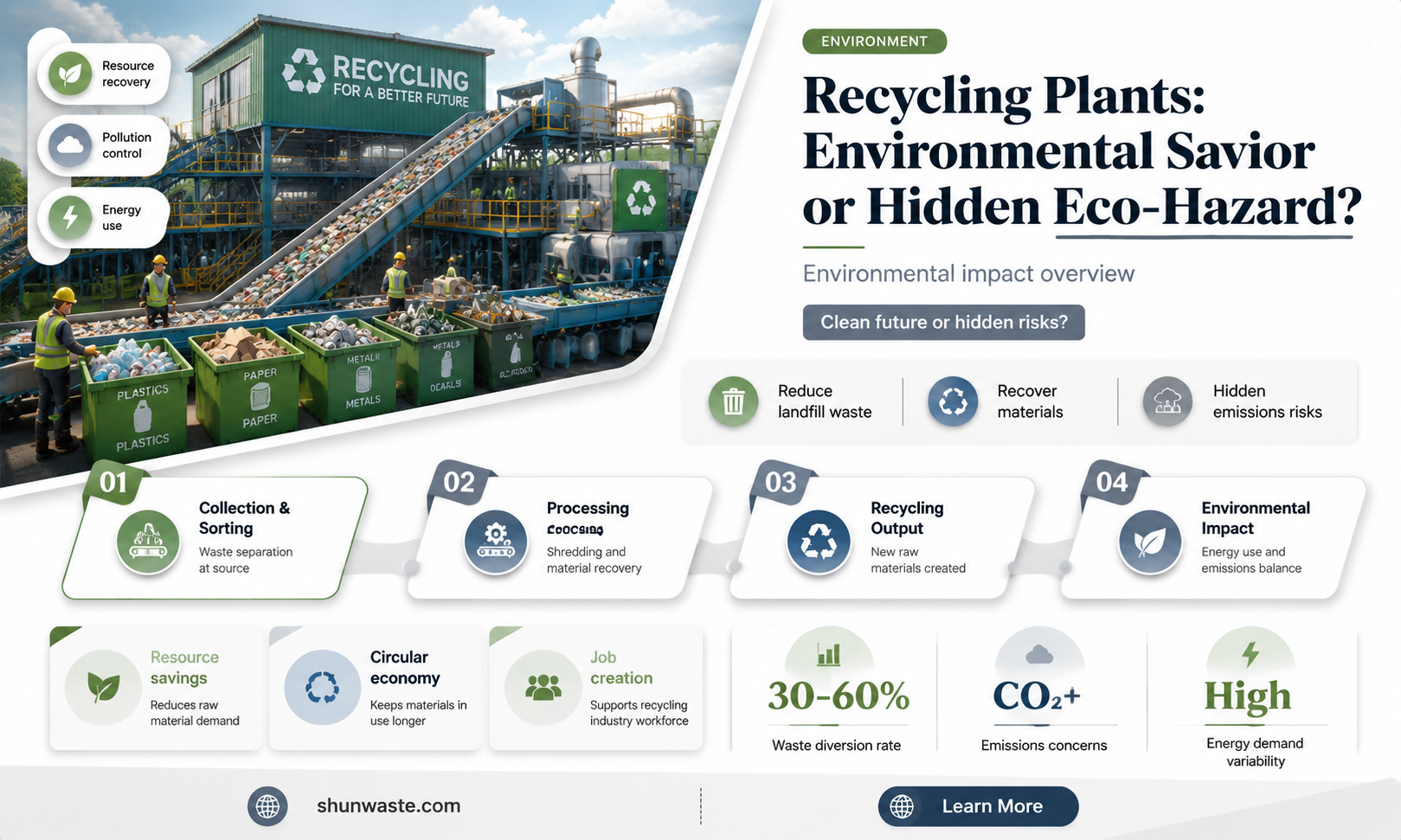The width and height of the screenshot is (1401, 840).
Task: Click the bar chart icon above 30-60%
Action: 828,654
